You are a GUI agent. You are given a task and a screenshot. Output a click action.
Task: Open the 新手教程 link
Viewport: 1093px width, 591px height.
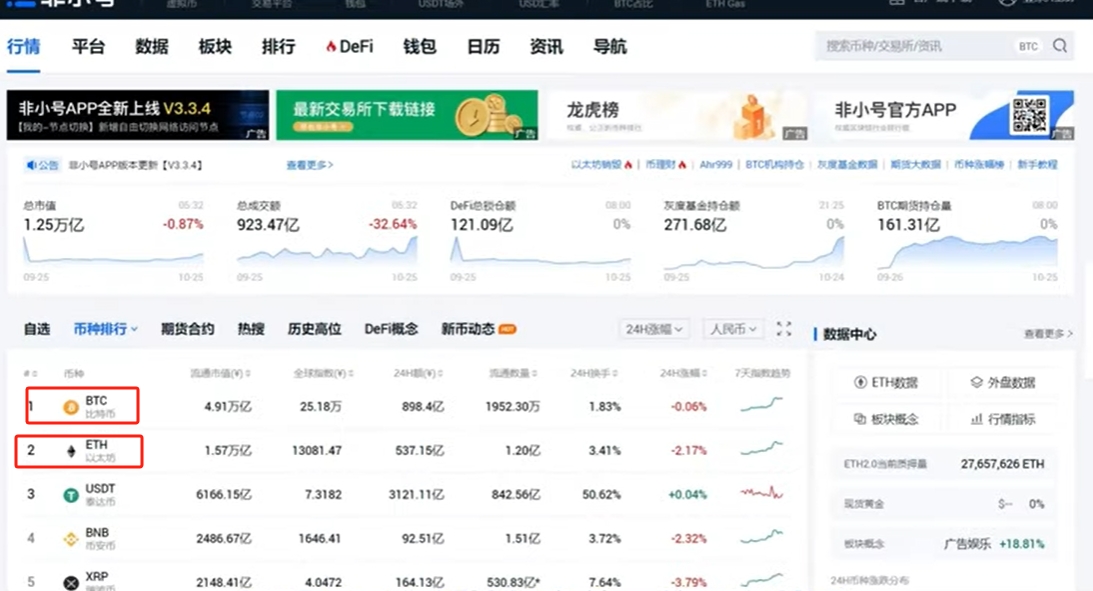[x=1037, y=164]
